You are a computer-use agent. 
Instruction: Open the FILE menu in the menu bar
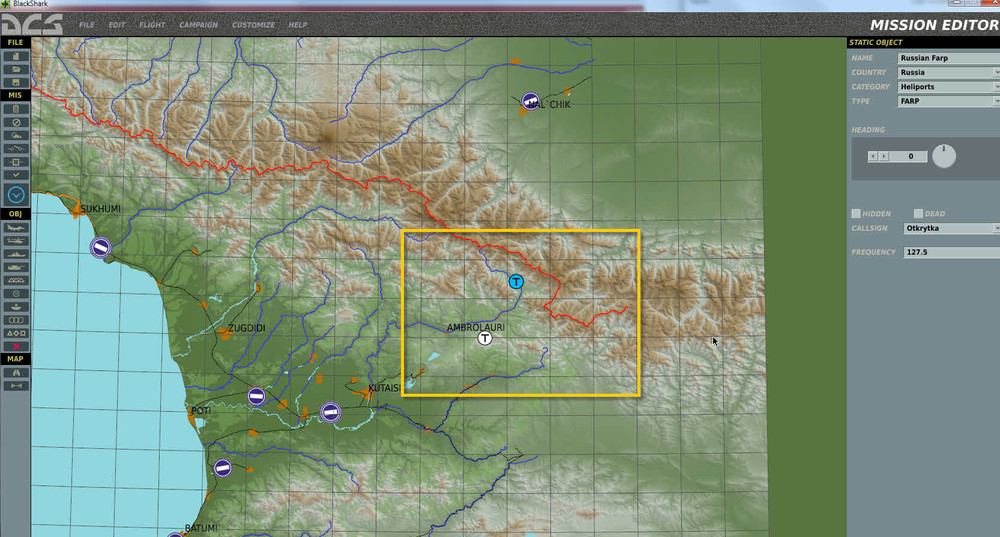(87, 25)
